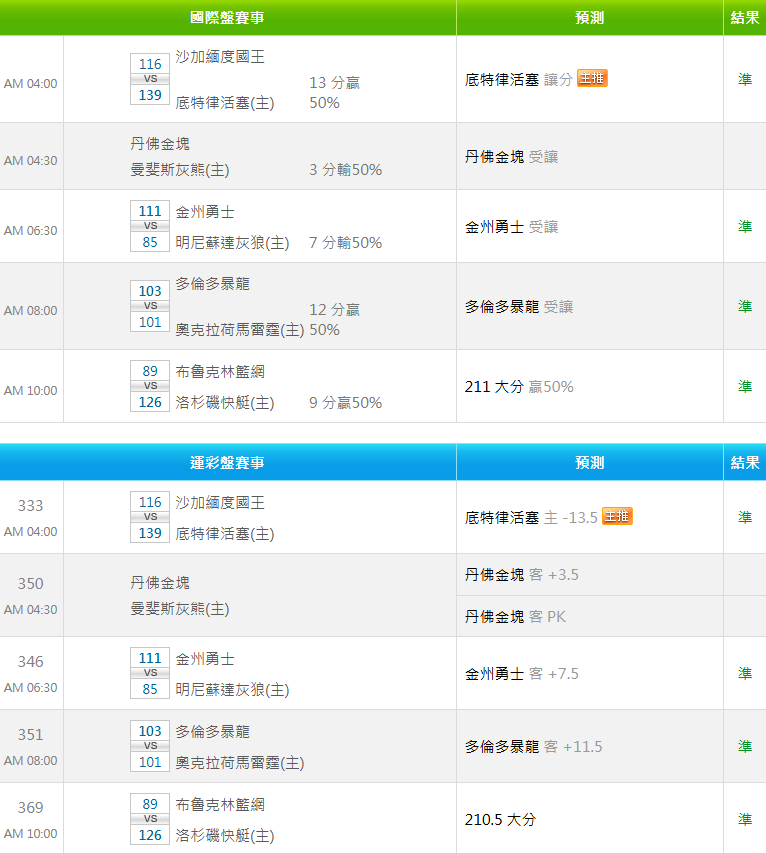Open 沙加緬度國王 team in the 國際盤 table
Image resolution: width=766 pixels, height=853 pixels.
pos(220,57)
